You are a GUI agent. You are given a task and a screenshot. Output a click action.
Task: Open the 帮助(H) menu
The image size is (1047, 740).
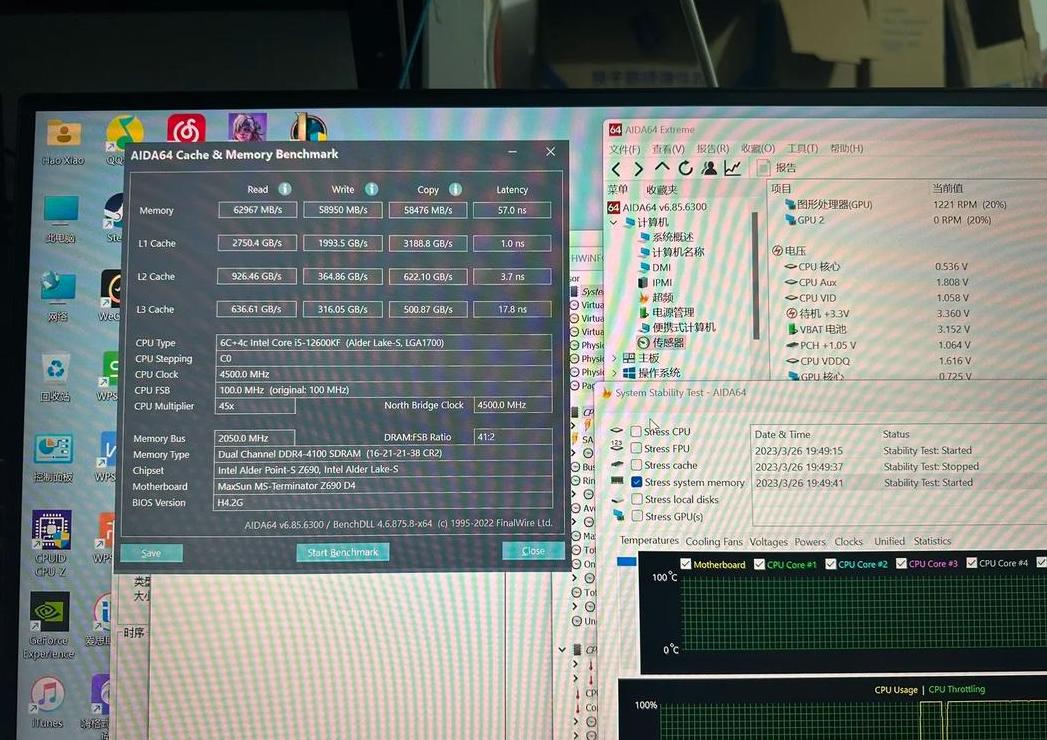tap(847, 148)
